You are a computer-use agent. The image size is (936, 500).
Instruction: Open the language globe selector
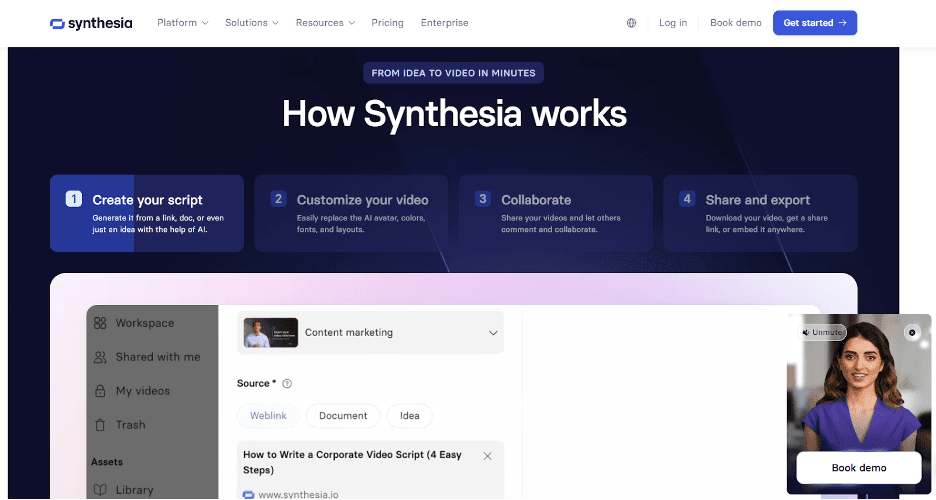(632, 23)
